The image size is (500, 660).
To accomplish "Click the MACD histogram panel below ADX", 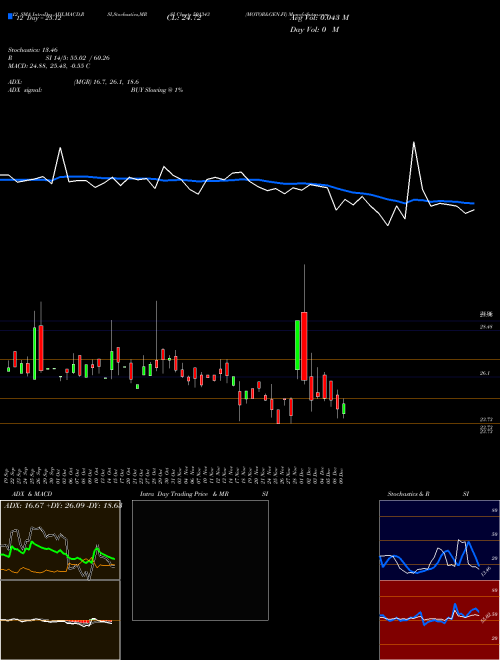I will point(60,620).
